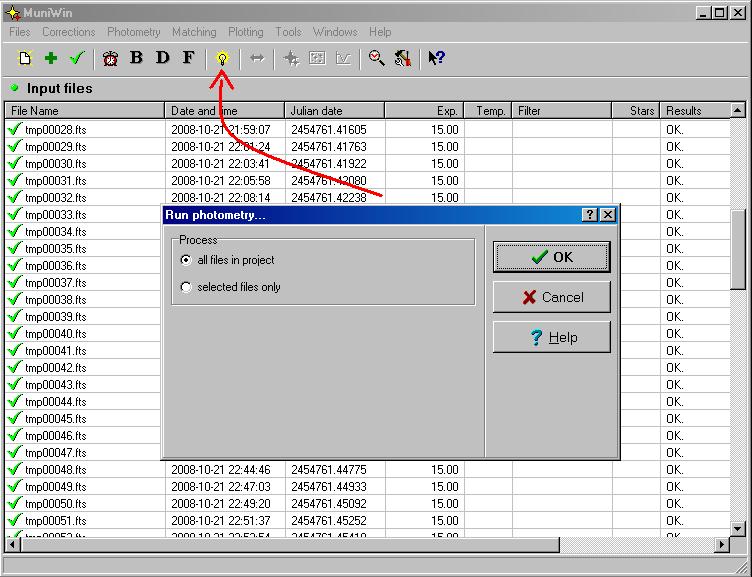
Task: Click the alarm clock time correction icon
Action: click(x=110, y=58)
